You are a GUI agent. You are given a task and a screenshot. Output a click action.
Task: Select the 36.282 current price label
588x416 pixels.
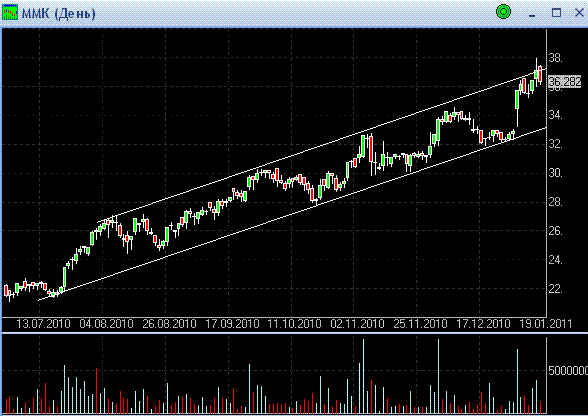point(564,81)
